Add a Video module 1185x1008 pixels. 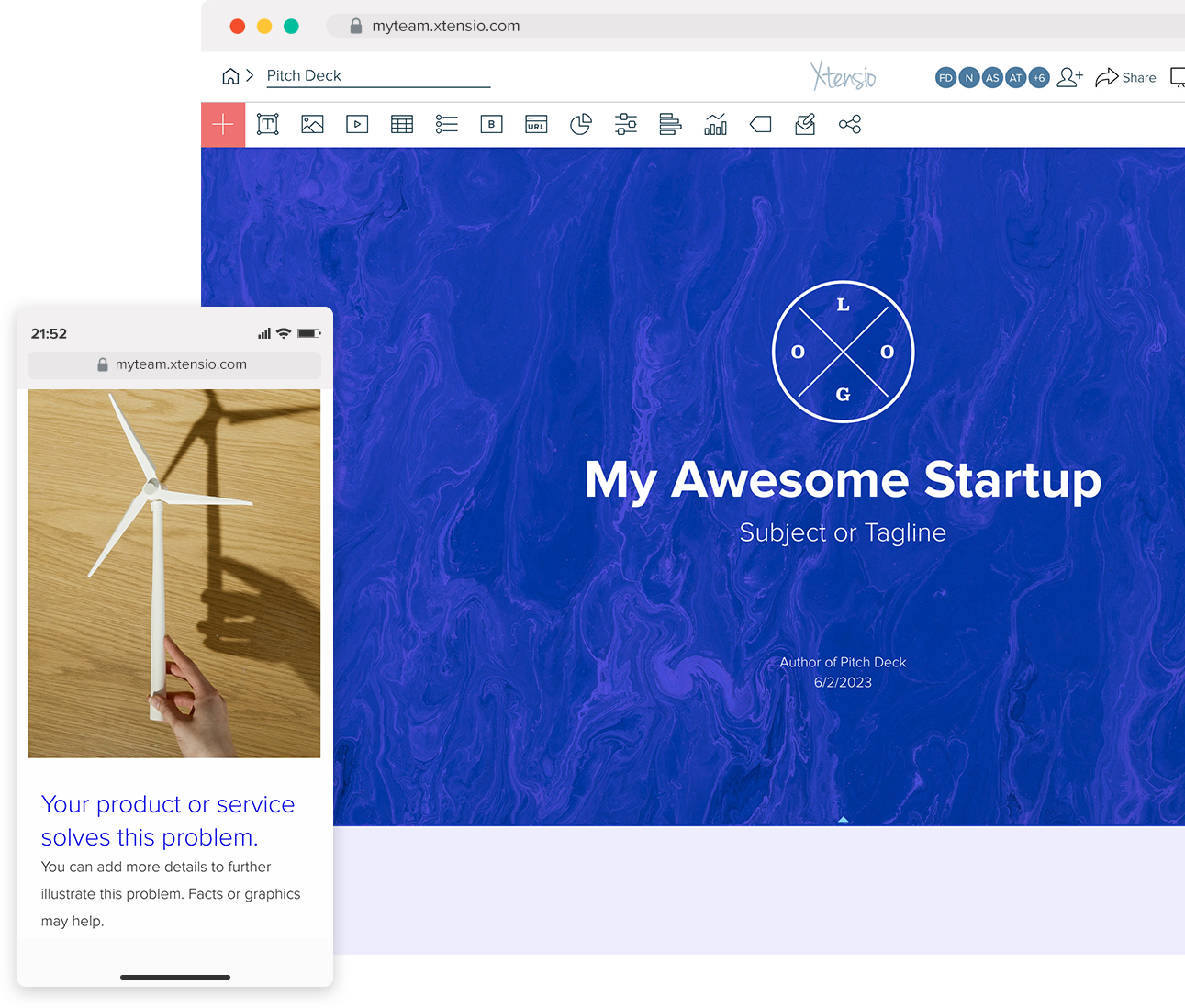[357, 124]
